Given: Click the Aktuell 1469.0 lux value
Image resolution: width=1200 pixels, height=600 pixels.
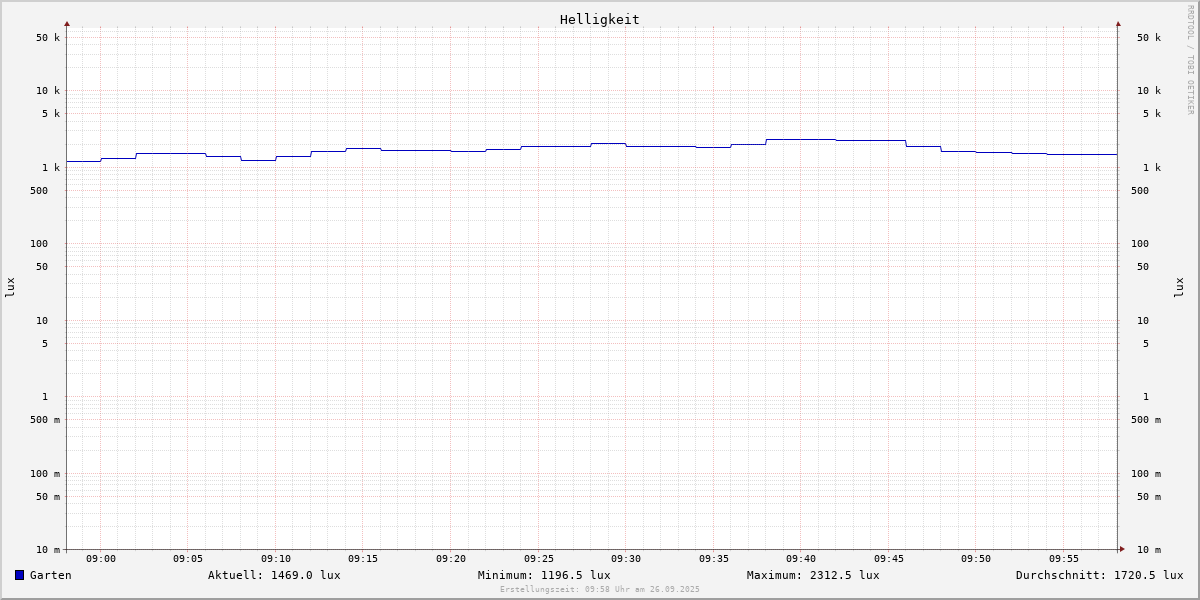Looking at the screenshot, I should (x=274, y=575).
